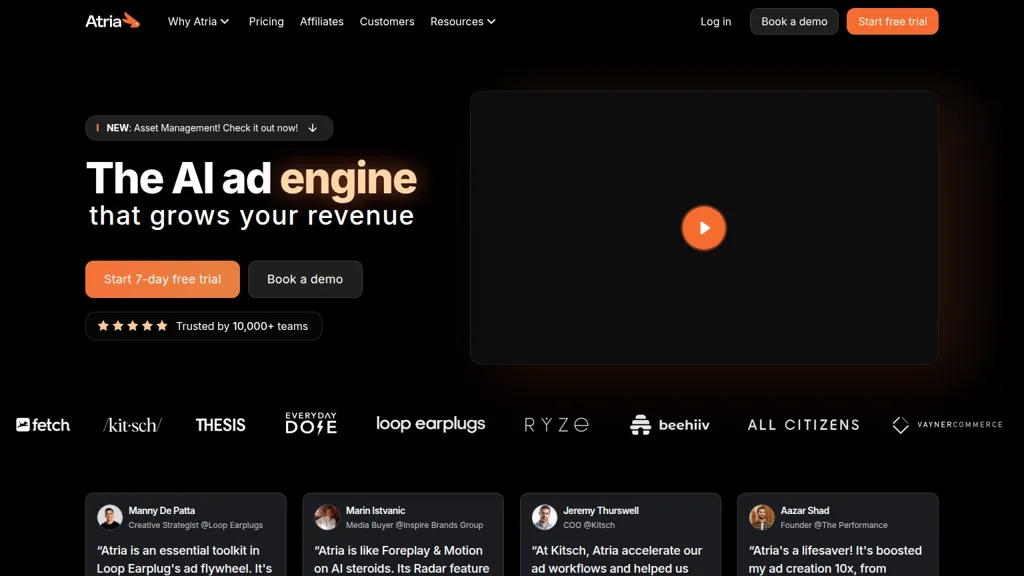
Task: Click the beehiiv brand logo
Action: tap(670, 425)
